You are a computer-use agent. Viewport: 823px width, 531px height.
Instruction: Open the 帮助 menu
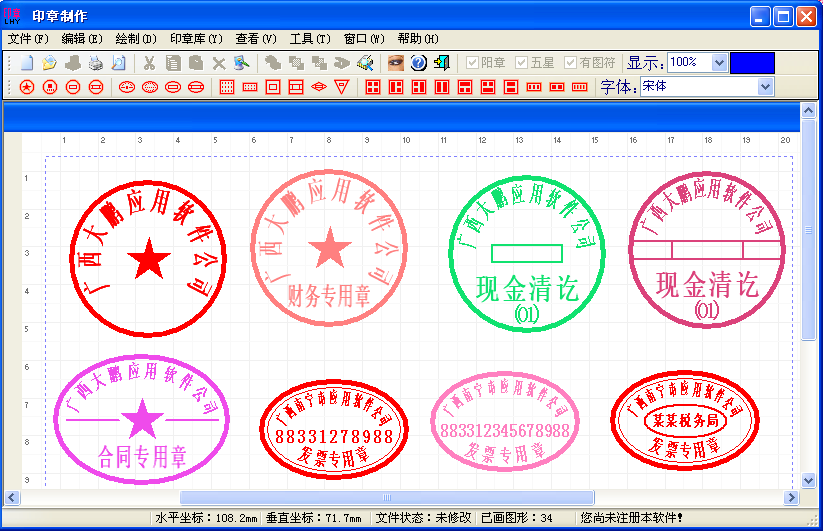pyautogui.click(x=417, y=39)
